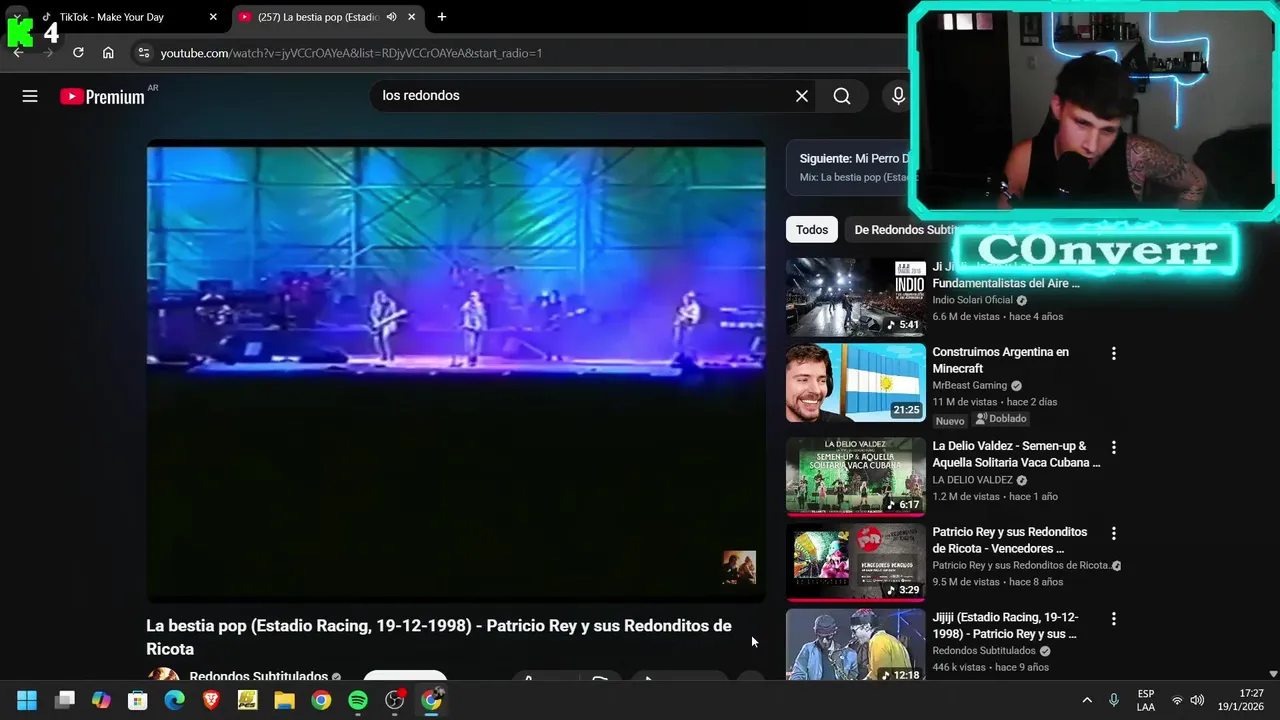
Task: Clear the search box with the X
Action: tap(802, 96)
